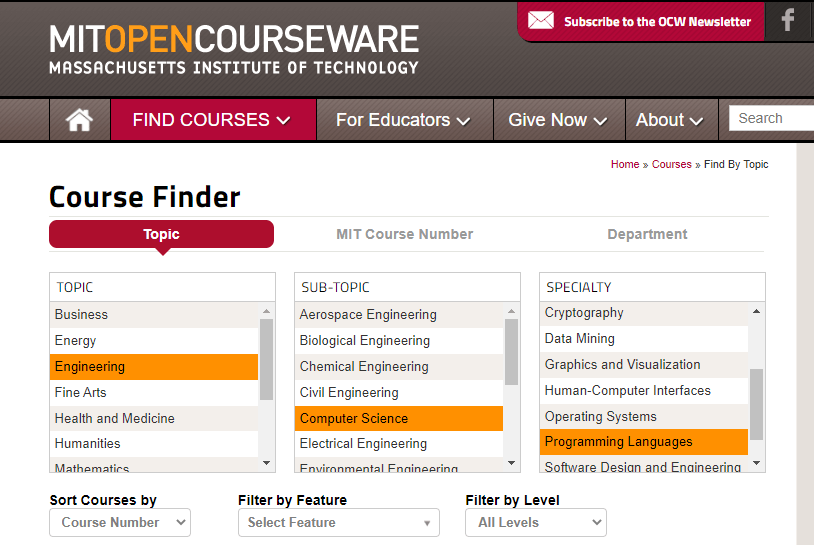
Task: Click Specialty list scroll-up arrow
Action: [x=756, y=311]
